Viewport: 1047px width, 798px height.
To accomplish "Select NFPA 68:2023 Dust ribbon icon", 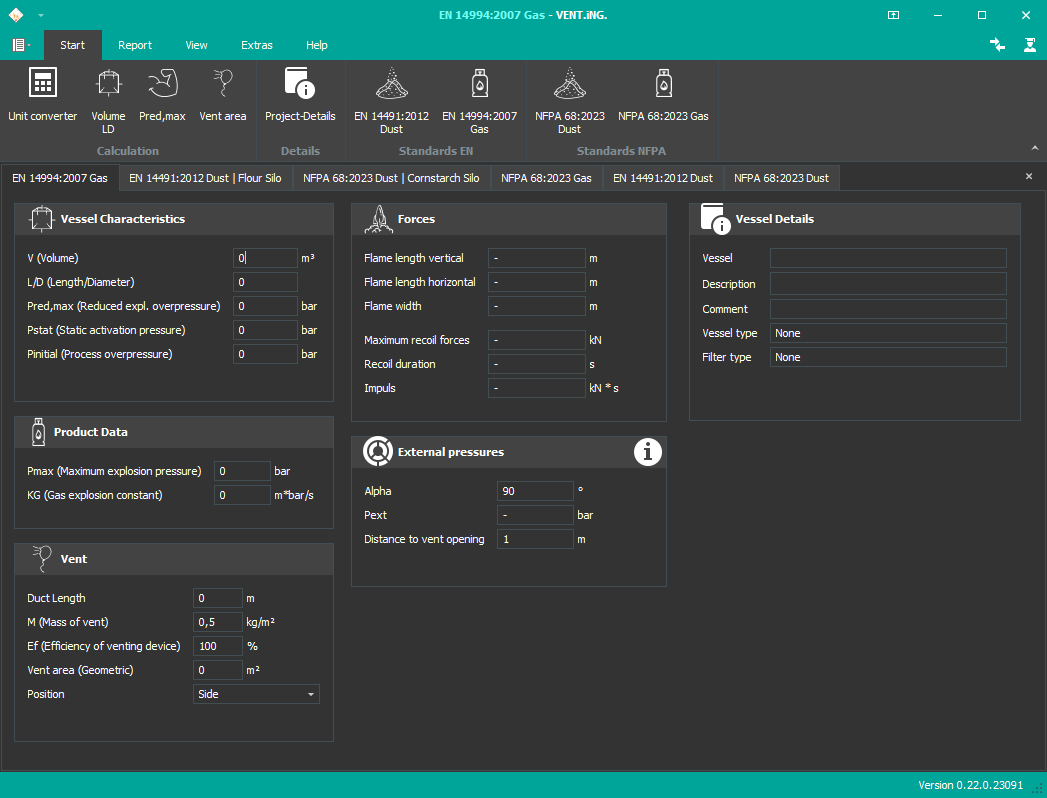I will click(569, 98).
